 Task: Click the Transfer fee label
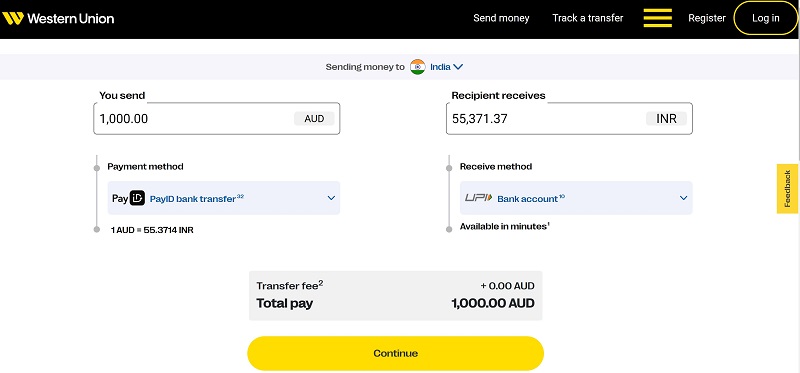pos(289,285)
